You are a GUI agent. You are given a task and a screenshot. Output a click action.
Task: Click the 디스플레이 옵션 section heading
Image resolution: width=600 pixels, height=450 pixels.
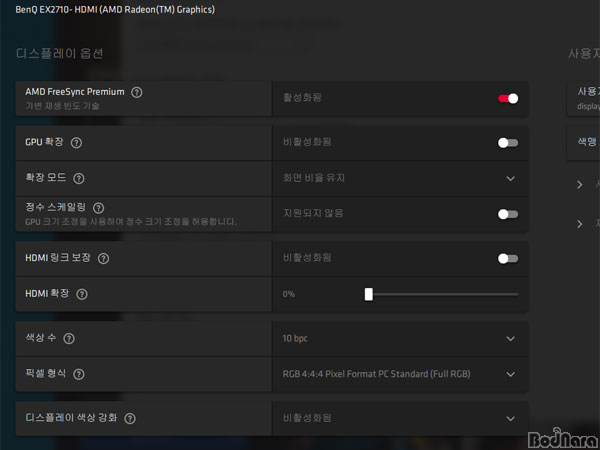59,53
